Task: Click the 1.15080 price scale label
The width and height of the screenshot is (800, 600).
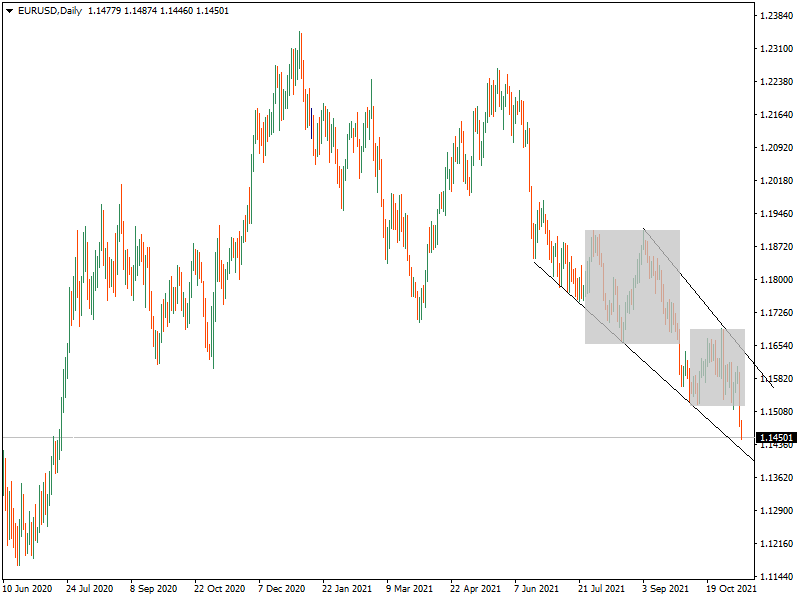Action: tap(777, 411)
